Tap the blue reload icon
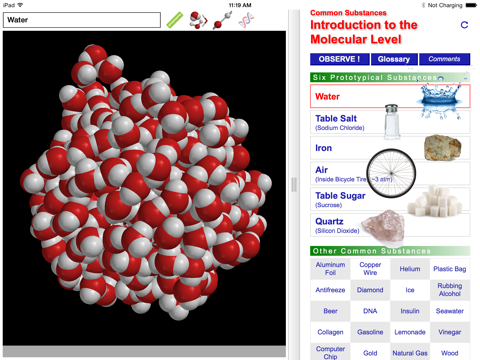 click(464, 25)
